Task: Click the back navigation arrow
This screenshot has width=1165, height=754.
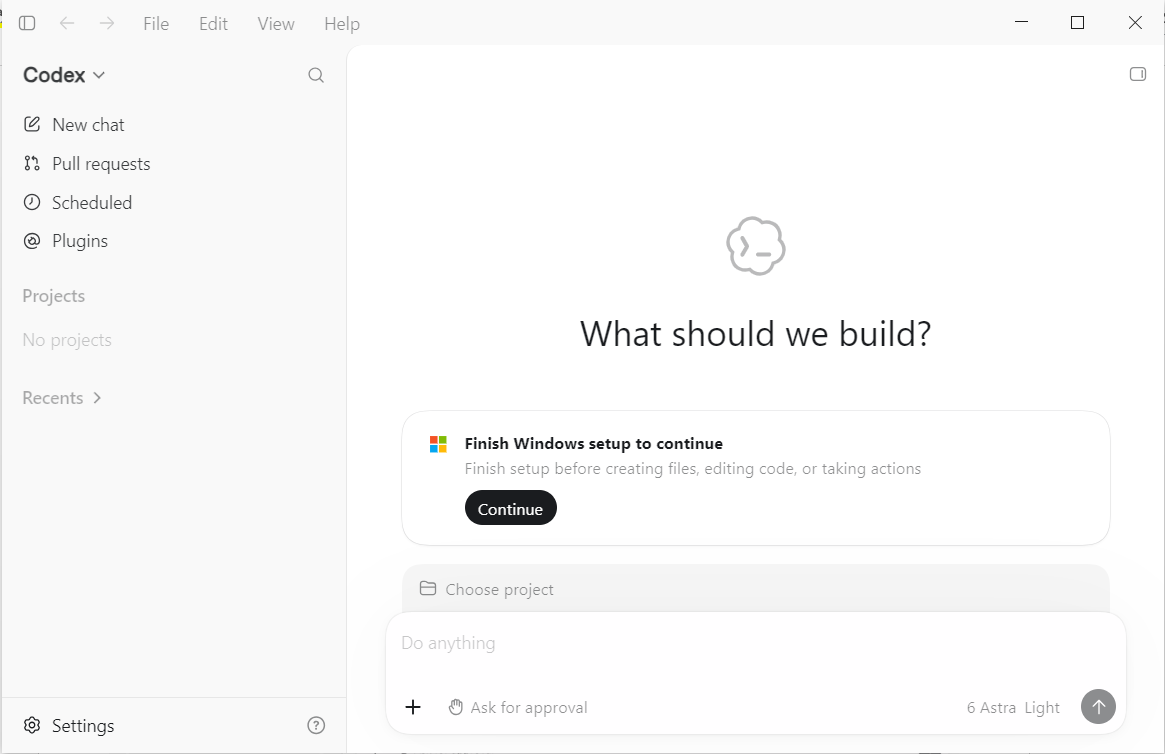Action: [x=67, y=23]
